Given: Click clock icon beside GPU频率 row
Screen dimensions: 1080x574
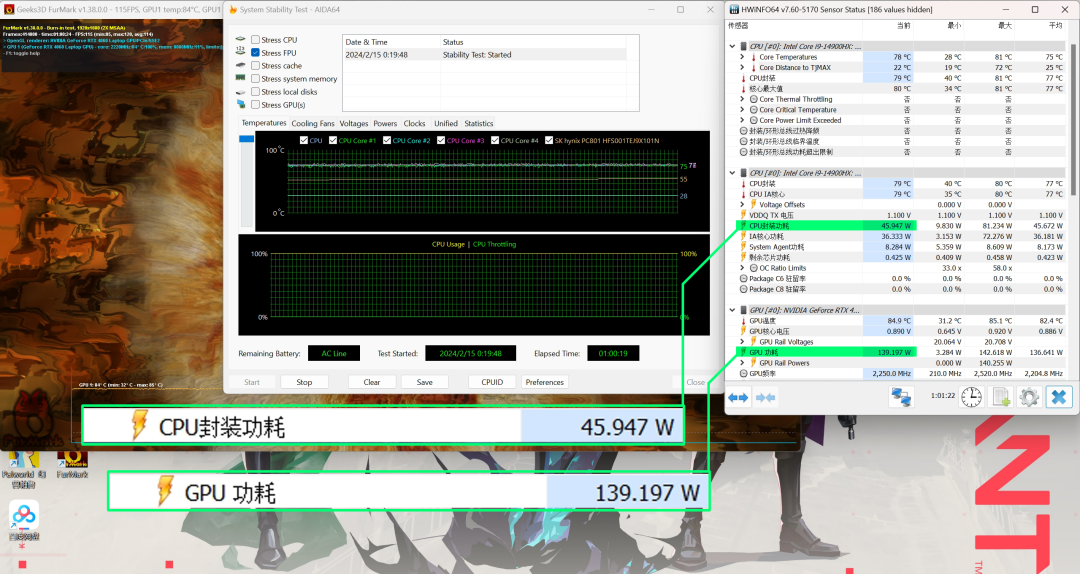Looking at the screenshot, I should coord(743,373).
